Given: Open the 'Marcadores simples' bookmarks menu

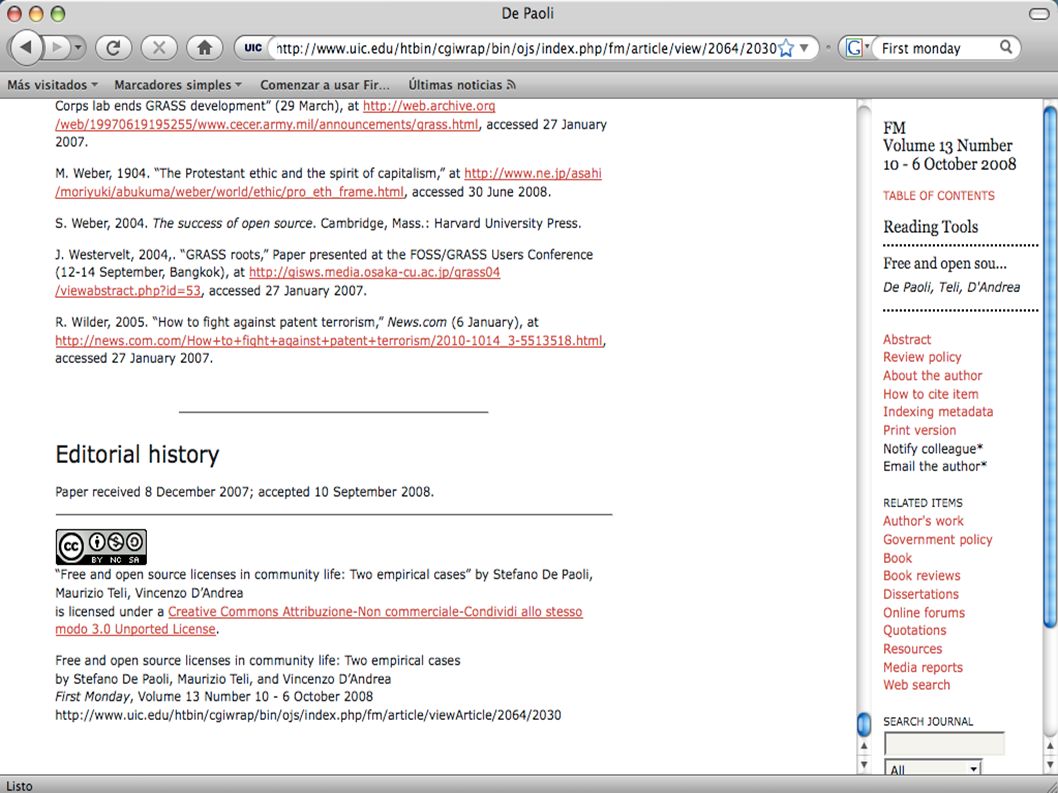Looking at the screenshot, I should pyautogui.click(x=177, y=85).
